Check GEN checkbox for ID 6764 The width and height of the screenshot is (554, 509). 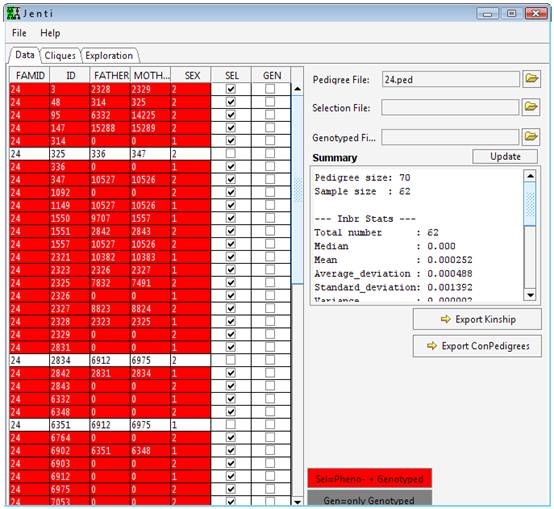[270, 438]
